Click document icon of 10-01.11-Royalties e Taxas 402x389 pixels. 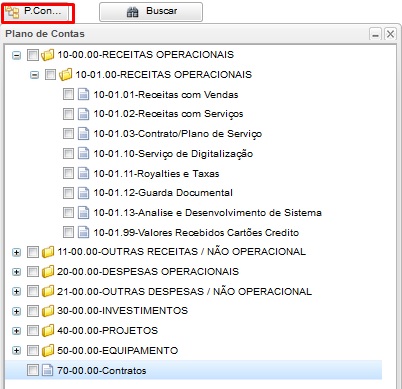tap(83, 173)
